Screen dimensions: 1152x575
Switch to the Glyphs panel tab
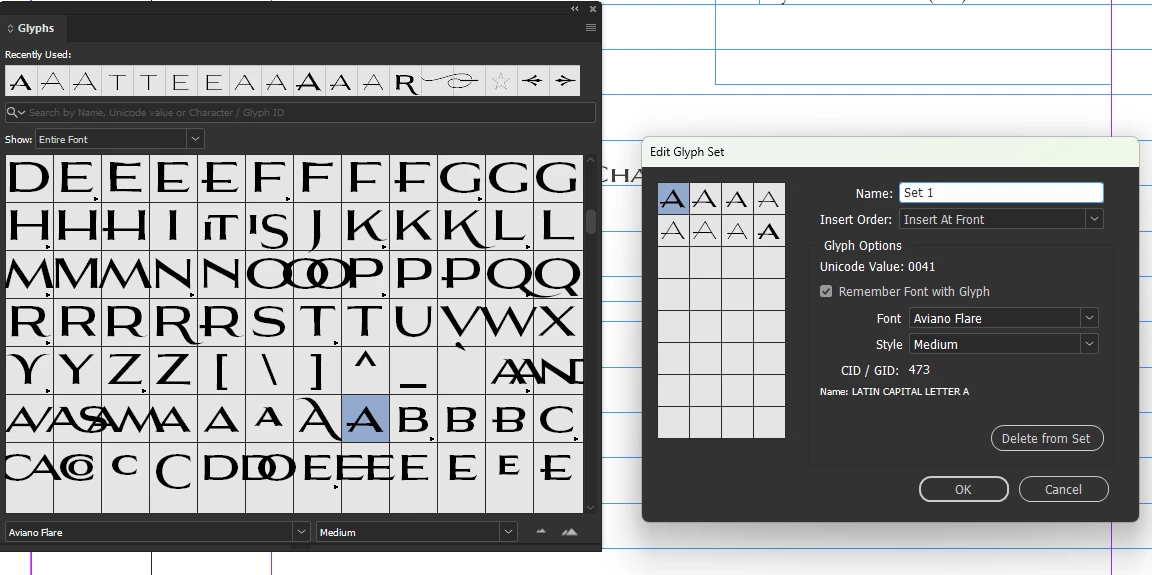click(x=35, y=29)
